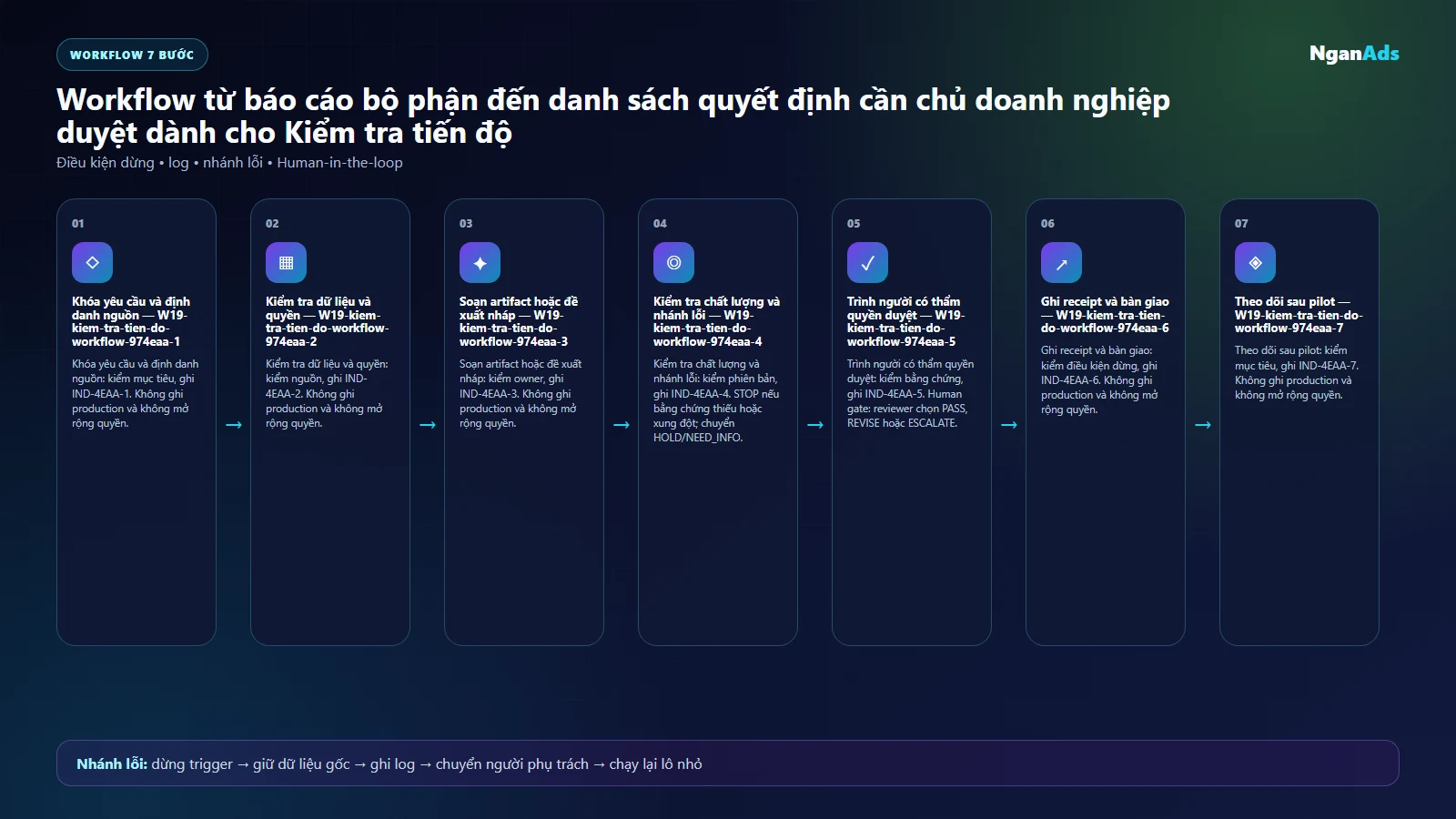Click step number 01 label

tap(78, 223)
